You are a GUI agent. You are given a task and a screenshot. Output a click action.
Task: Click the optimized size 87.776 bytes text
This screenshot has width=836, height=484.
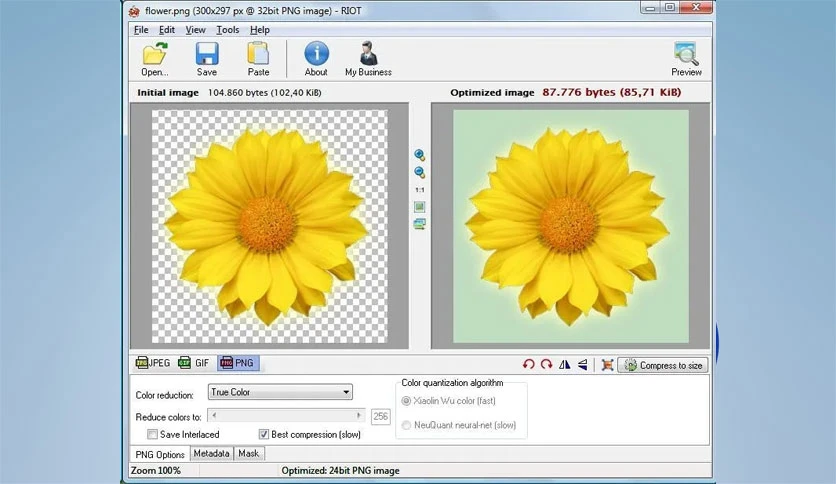pos(612,92)
